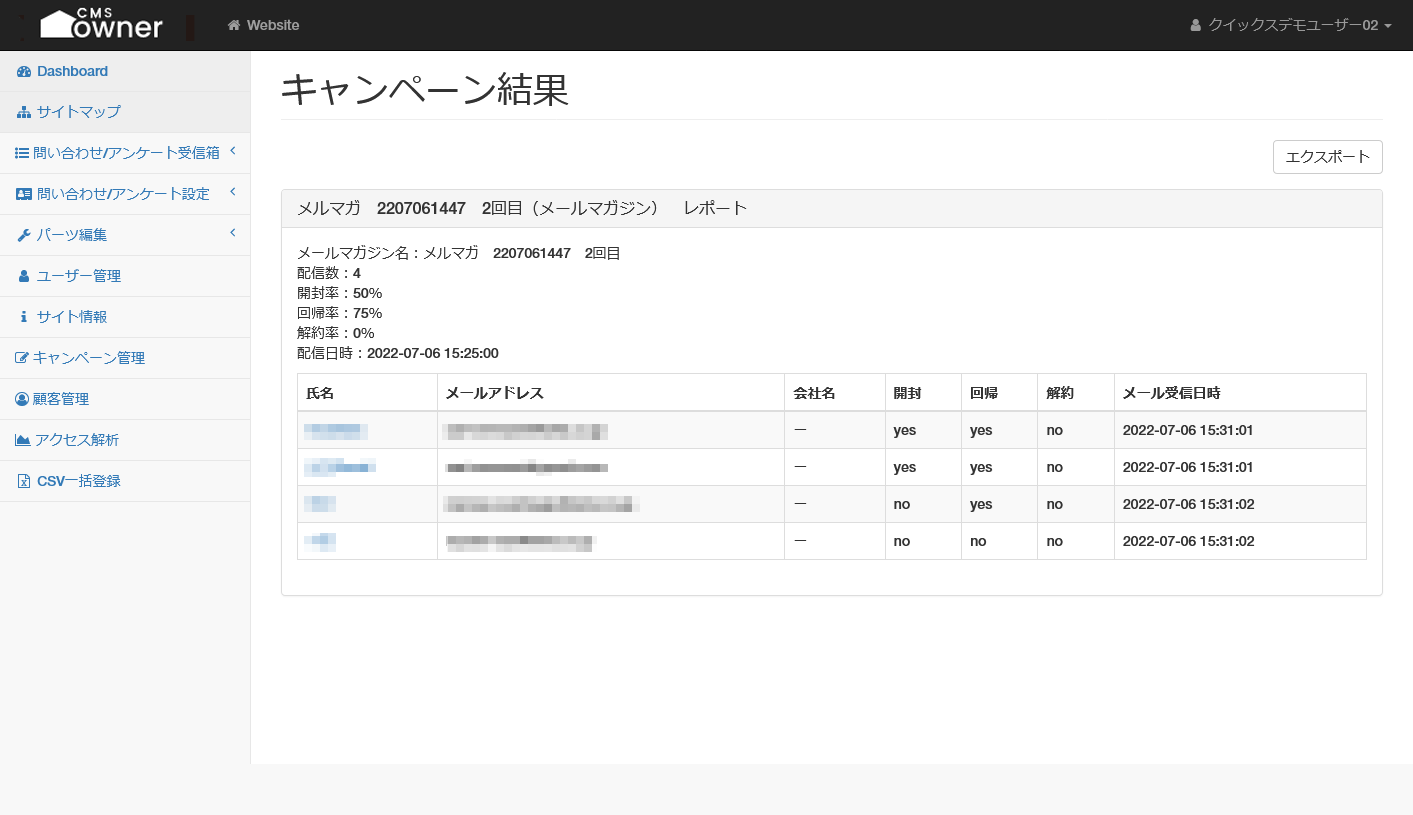Click the エクスポート button
This screenshot has width=1413, height=815.
1327,157
